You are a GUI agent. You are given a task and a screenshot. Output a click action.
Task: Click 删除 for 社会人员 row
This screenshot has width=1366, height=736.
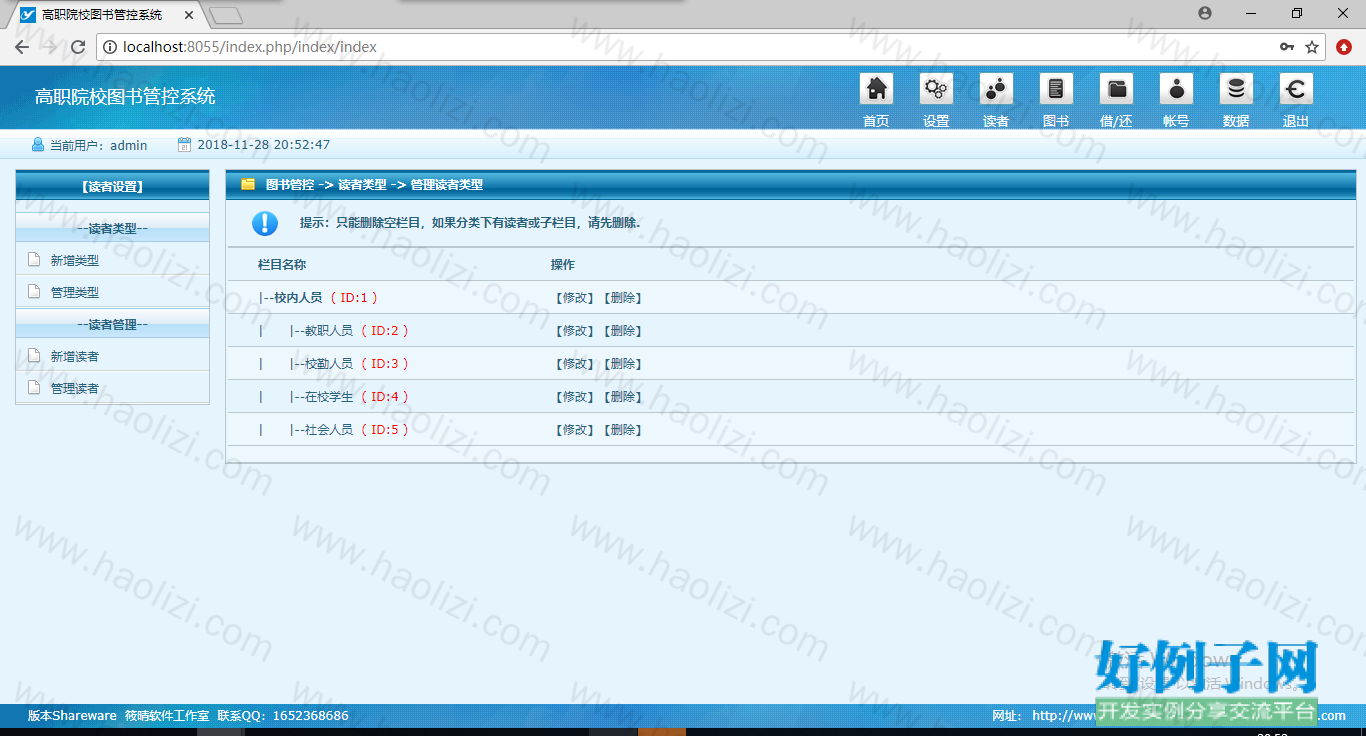click(x=622, y=430)
